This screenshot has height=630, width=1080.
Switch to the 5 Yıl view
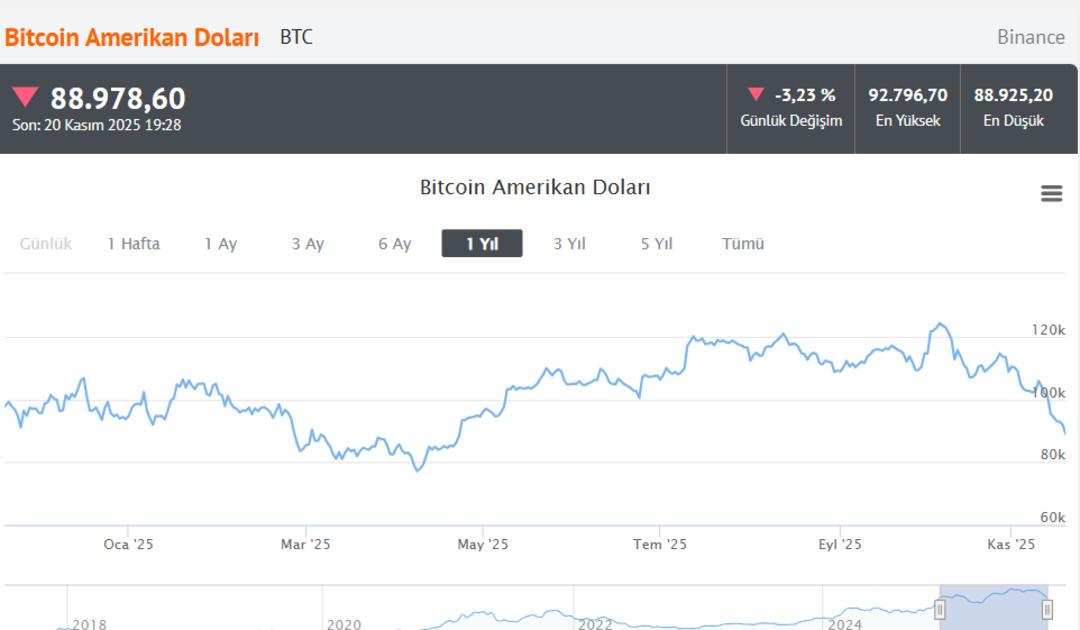(x=656, y=243)
